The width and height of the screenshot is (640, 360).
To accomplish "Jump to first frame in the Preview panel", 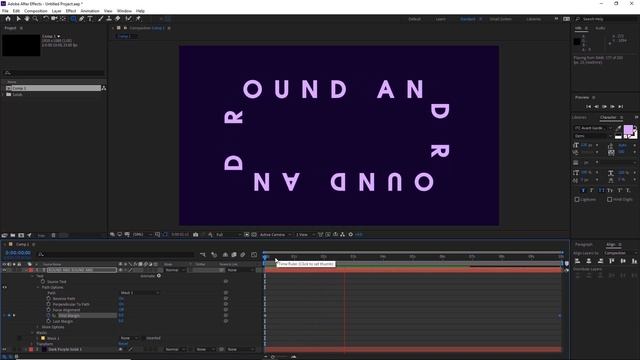I will 588,107.
